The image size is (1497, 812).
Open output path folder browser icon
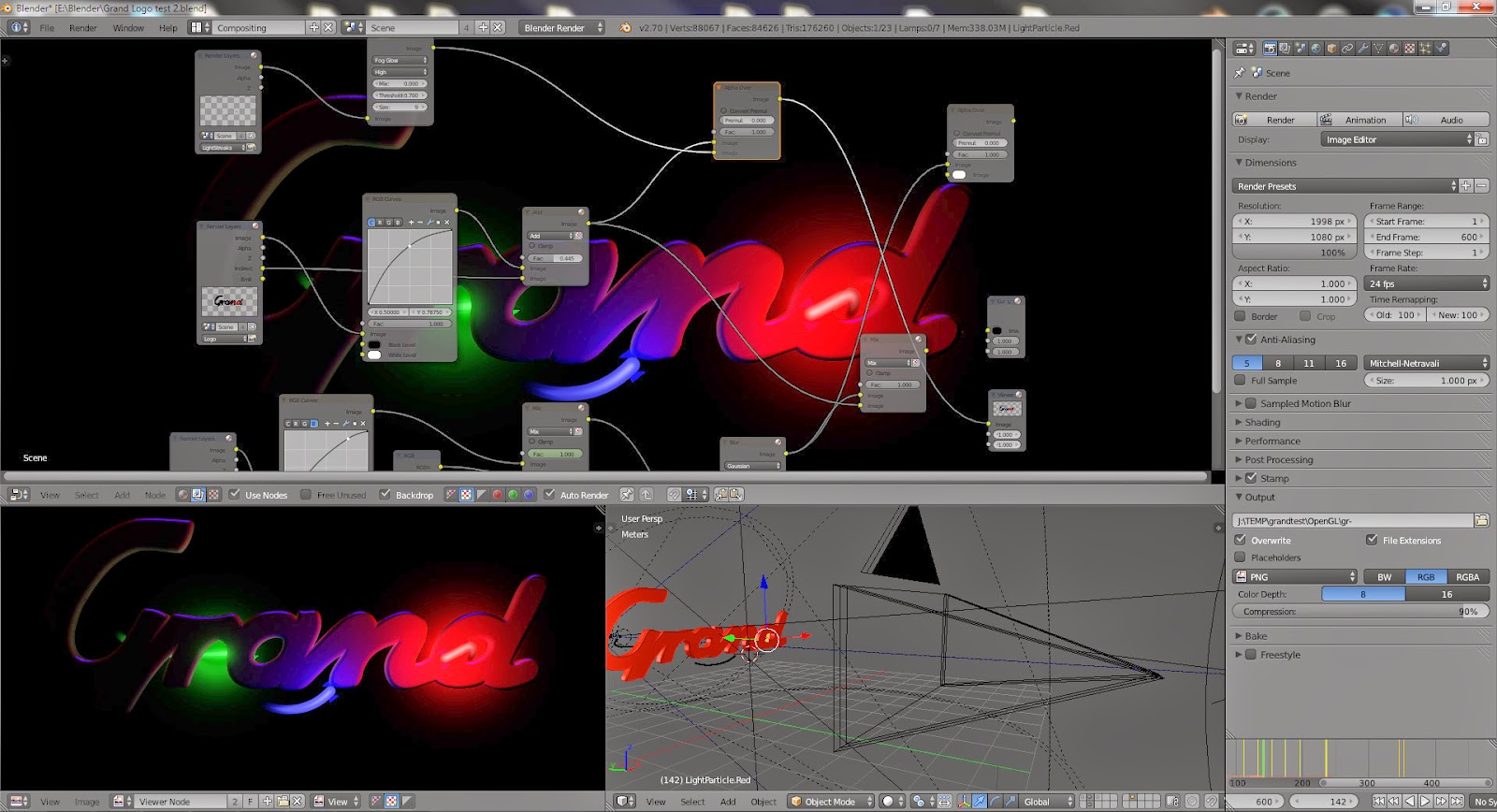1481,520
